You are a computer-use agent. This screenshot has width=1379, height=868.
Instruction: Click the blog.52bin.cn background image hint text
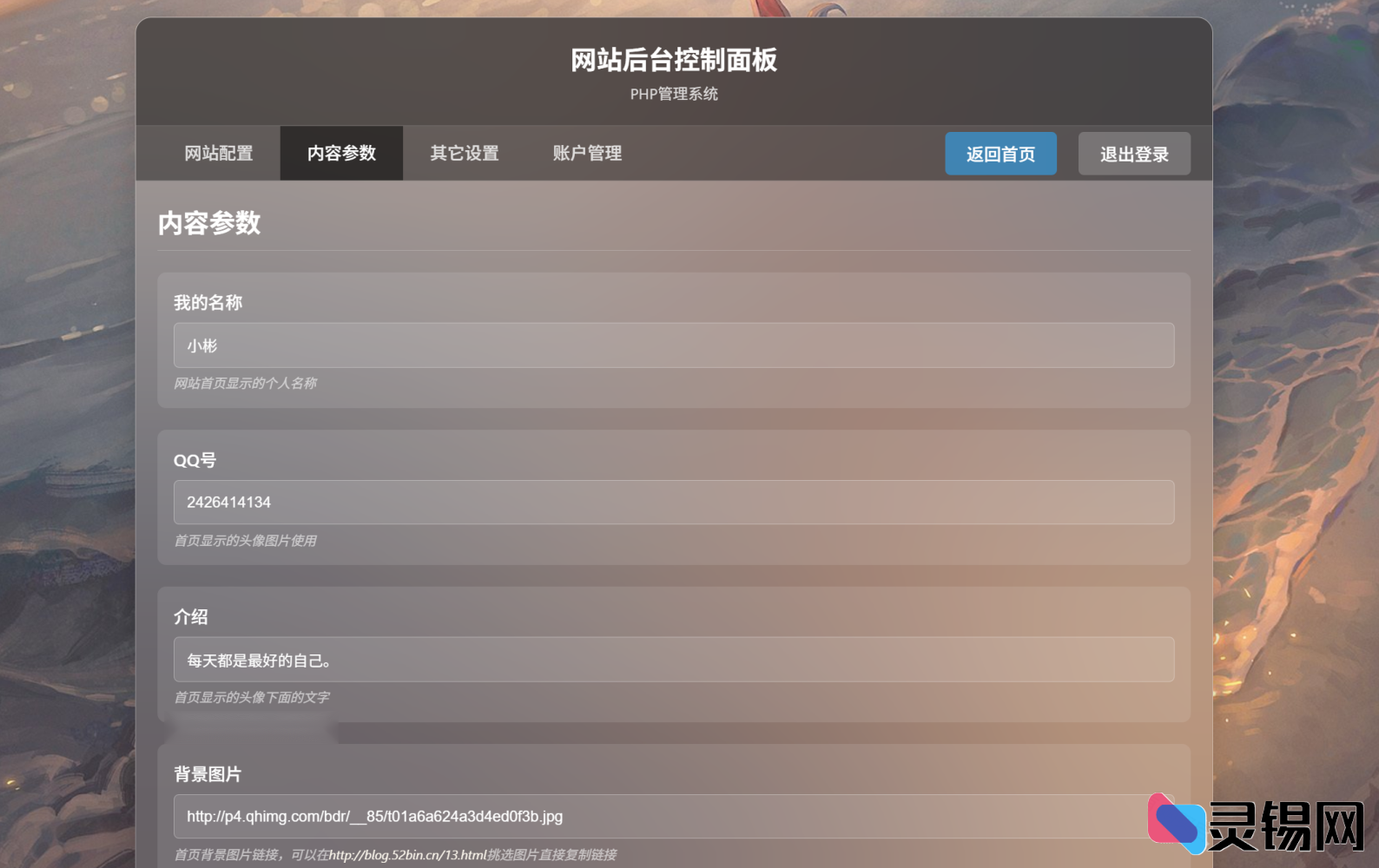(395, 855)
